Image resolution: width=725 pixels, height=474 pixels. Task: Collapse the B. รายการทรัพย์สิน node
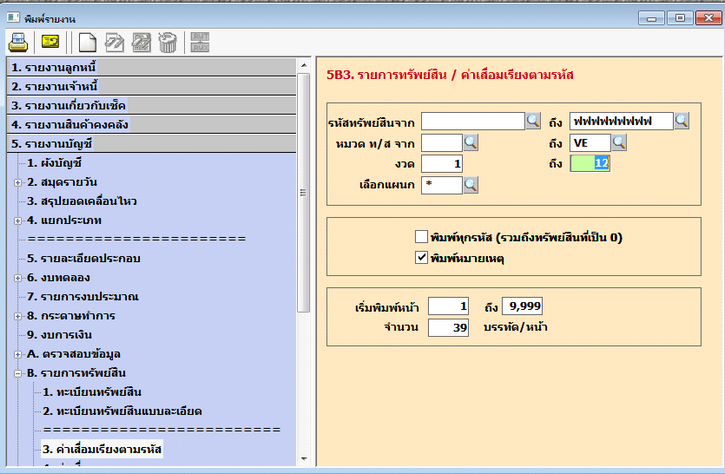(x=18, y=373)
